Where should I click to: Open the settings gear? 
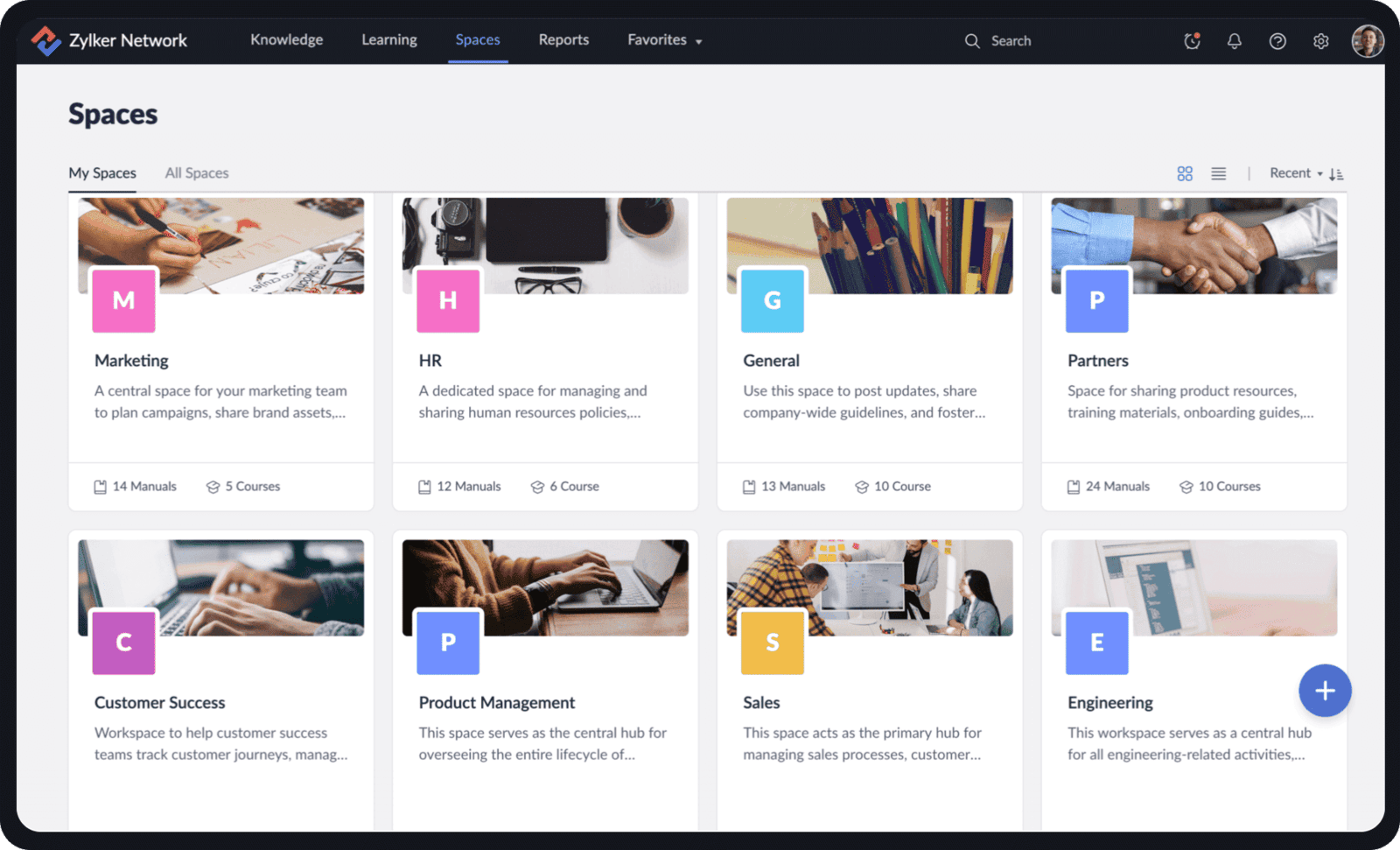(1320, 40)
